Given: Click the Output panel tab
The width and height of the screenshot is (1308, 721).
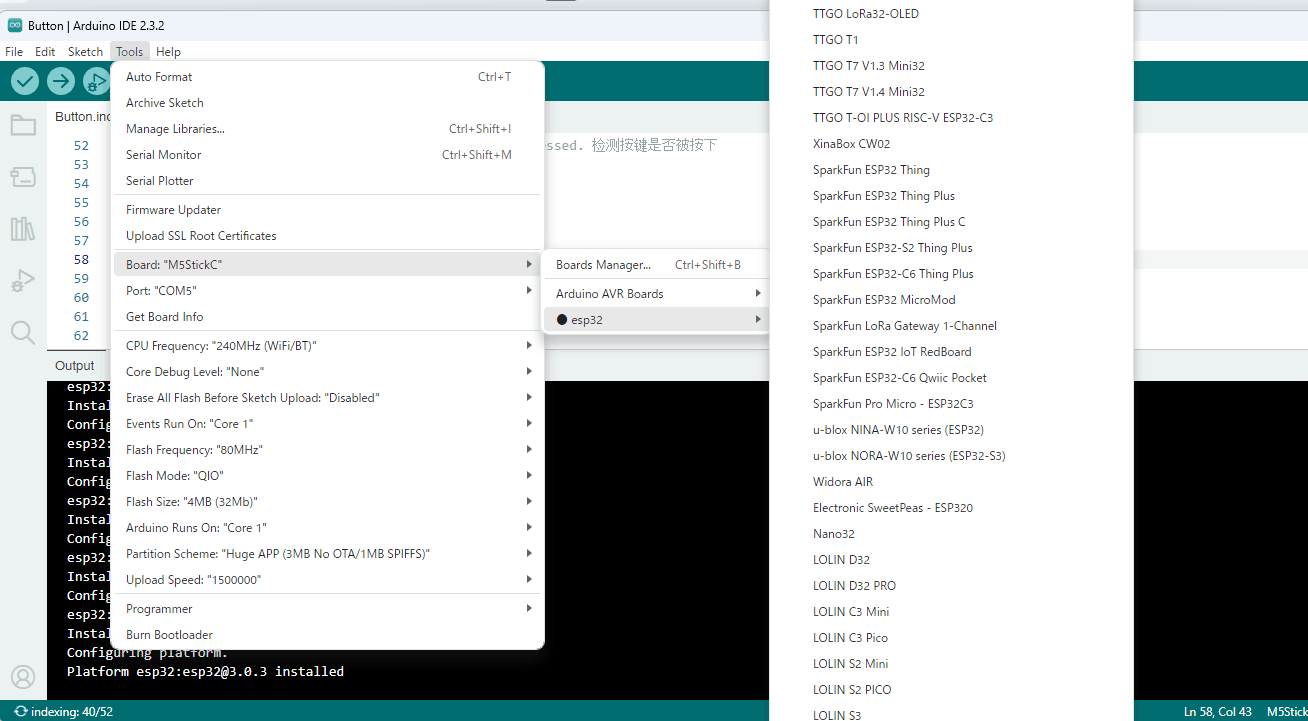Looking at the screenshot, I should [x=75, y=366].
